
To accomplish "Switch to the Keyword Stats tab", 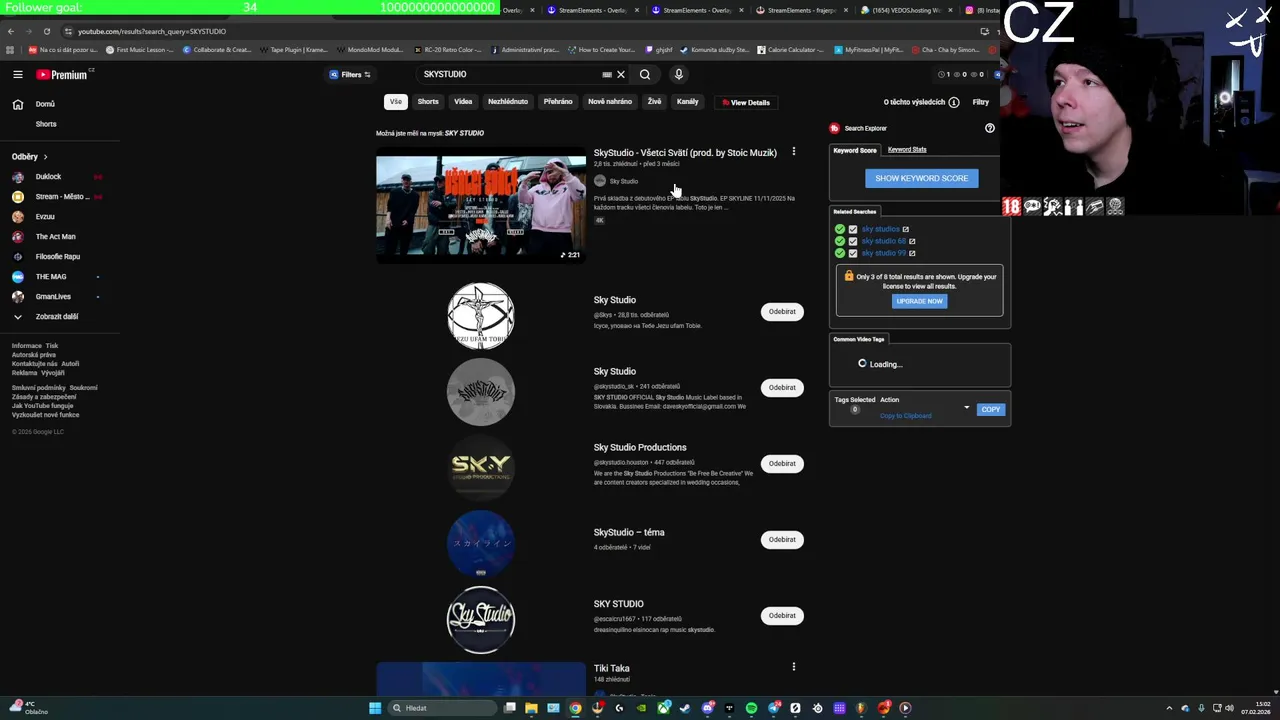I will click(x=907, y=149).
